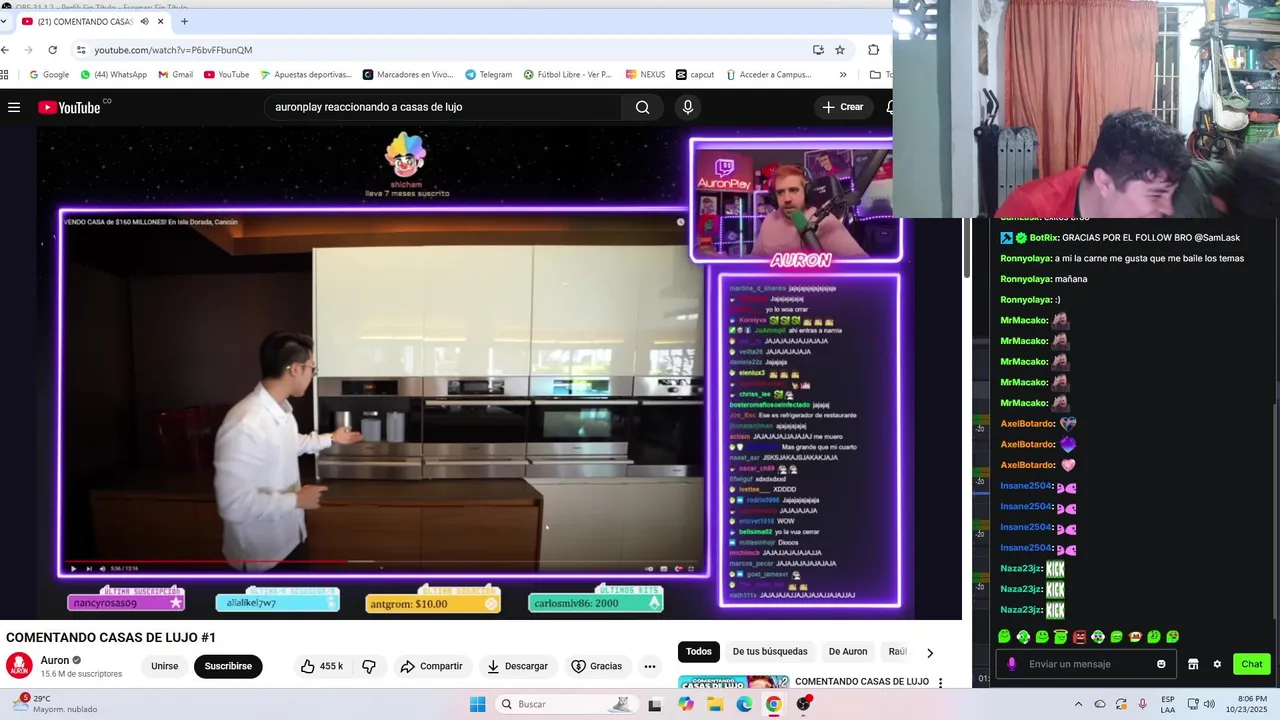The height and width of the screenshot is (720, 1280).
Task: Open the Gmail bookmark
Action: 175,74
